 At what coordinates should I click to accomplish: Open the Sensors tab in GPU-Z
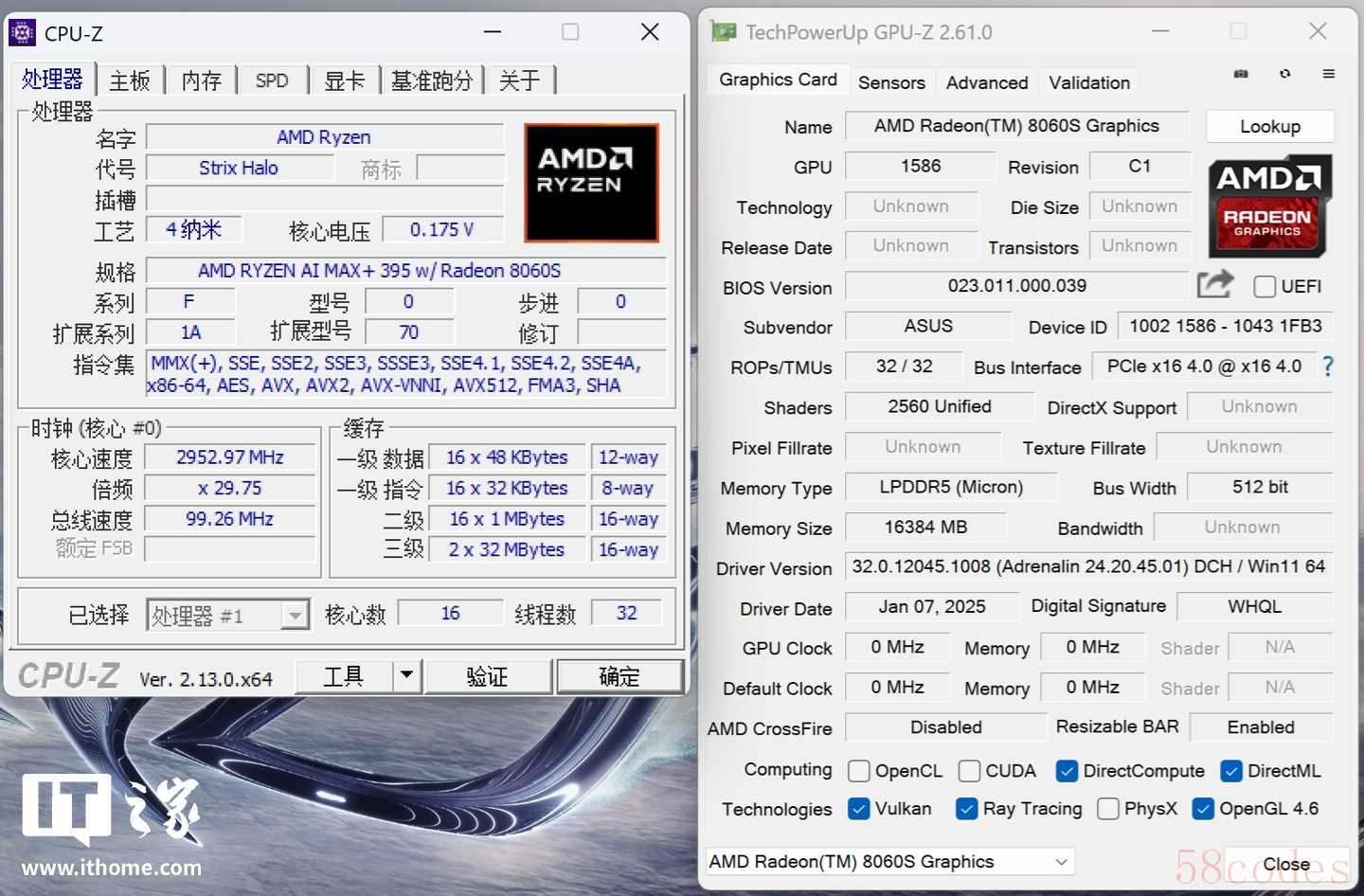tap(890, 82)
